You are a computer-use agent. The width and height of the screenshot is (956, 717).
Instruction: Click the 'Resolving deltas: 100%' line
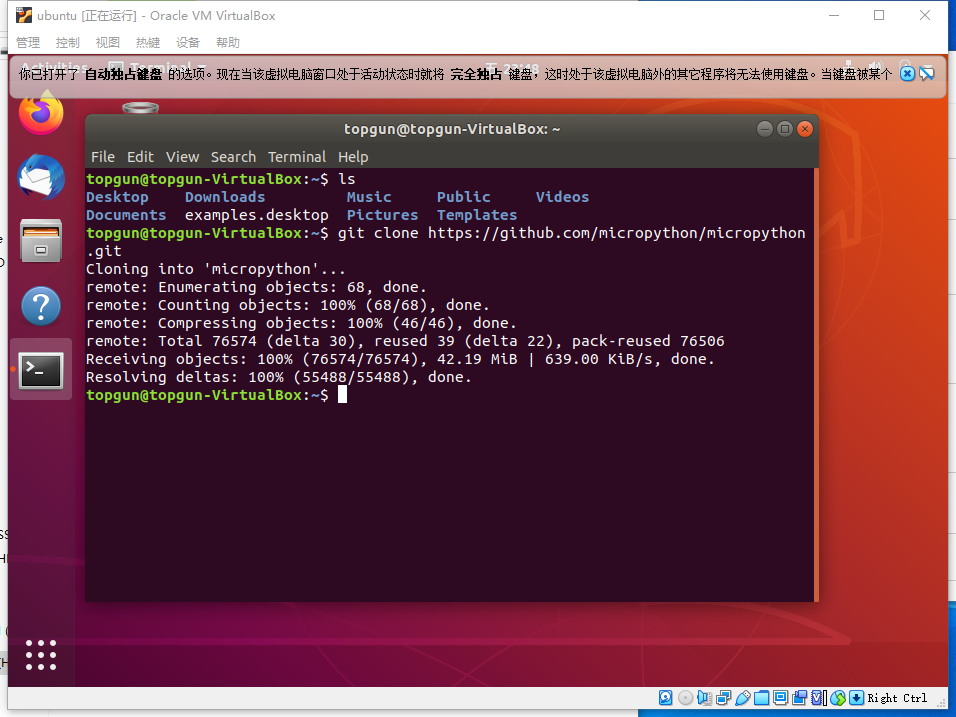coord(279,377)
